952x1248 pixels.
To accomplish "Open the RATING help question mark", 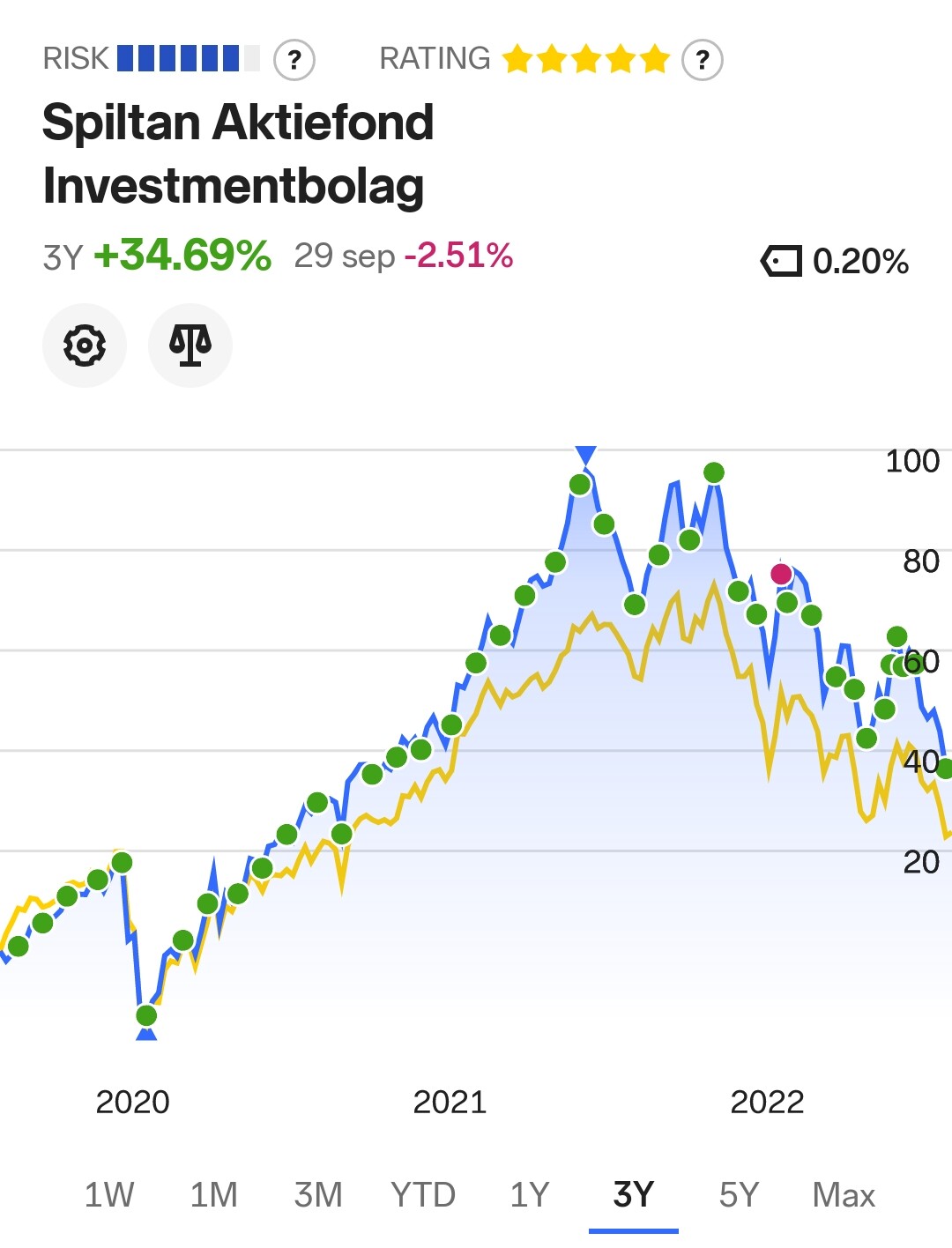I will (x=703, y=60).
